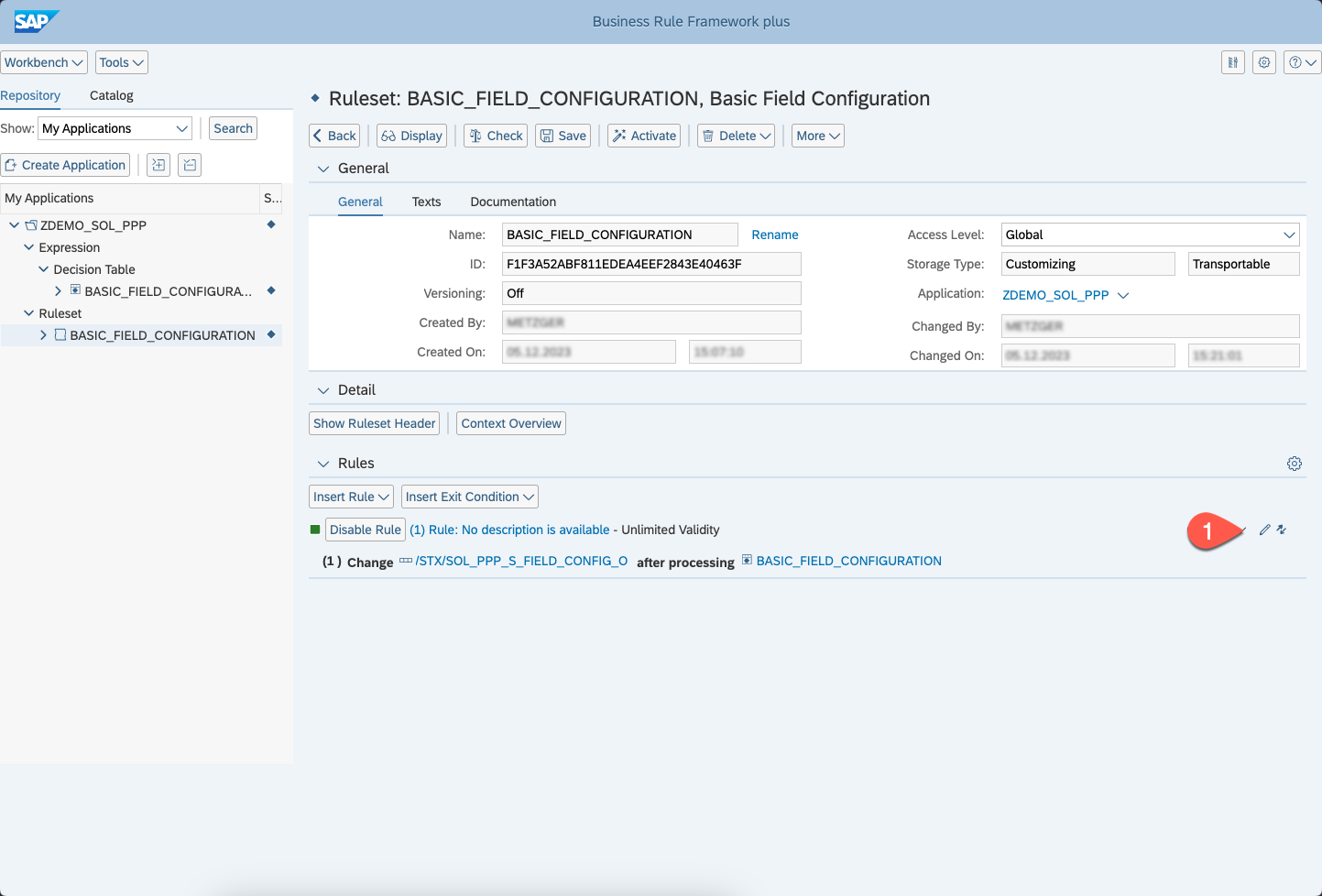Screen dimensions: 1322x896
Task: Open the Workbench menu
Action: tap(44, 62)
